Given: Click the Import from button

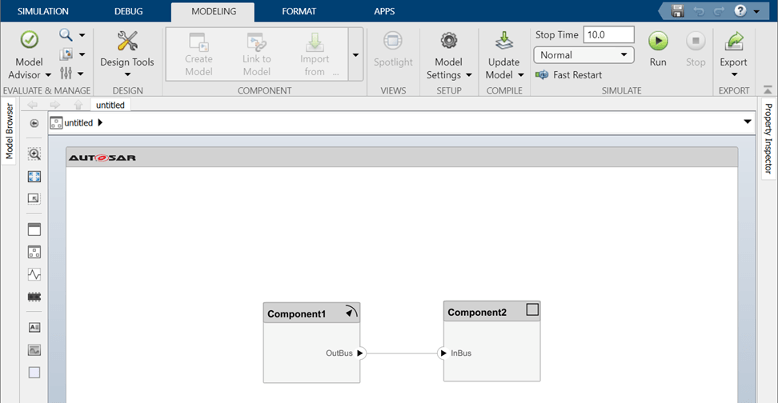Looking at the screenshot, I should [x=315, y=55].
